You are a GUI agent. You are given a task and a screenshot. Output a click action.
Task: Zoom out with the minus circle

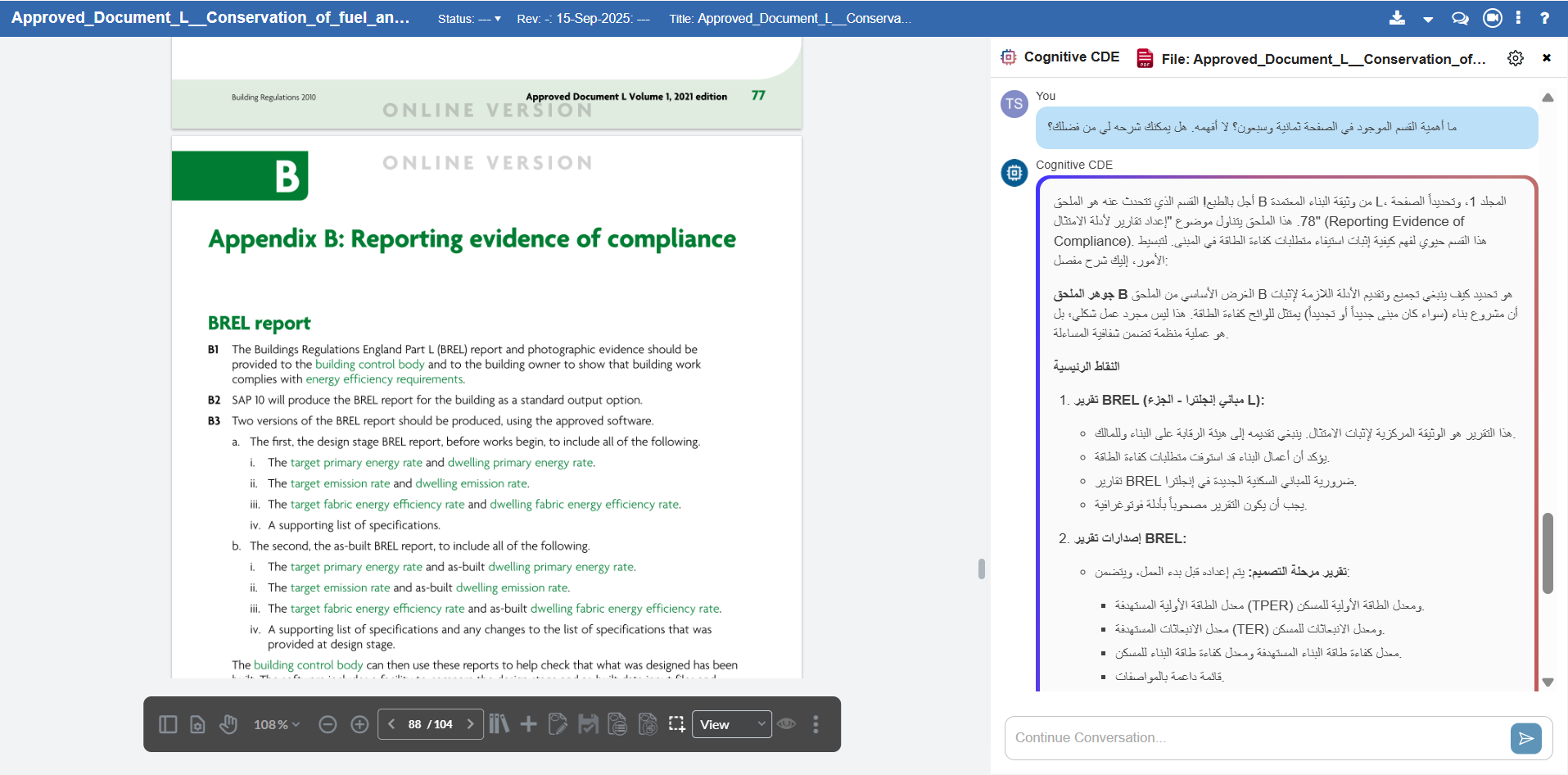(x=328, y=724)
